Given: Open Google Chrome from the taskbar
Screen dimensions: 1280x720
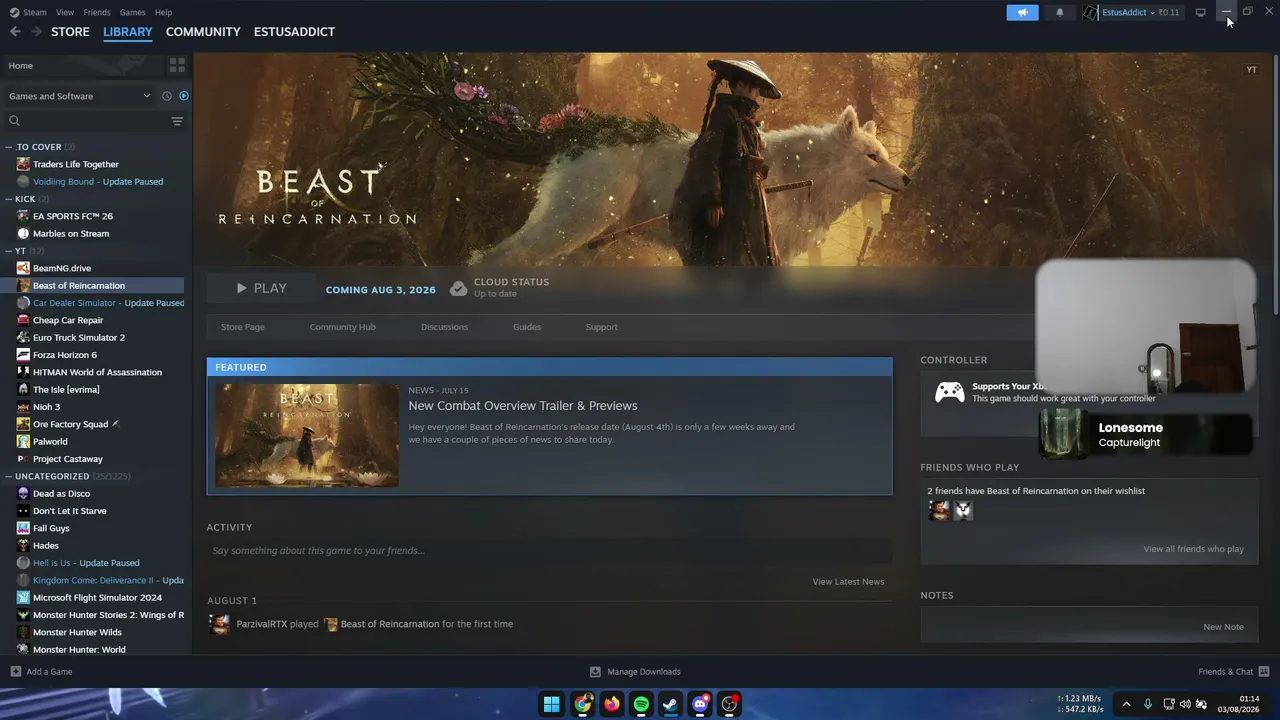Looking at the screenshot, I should 582,704.
